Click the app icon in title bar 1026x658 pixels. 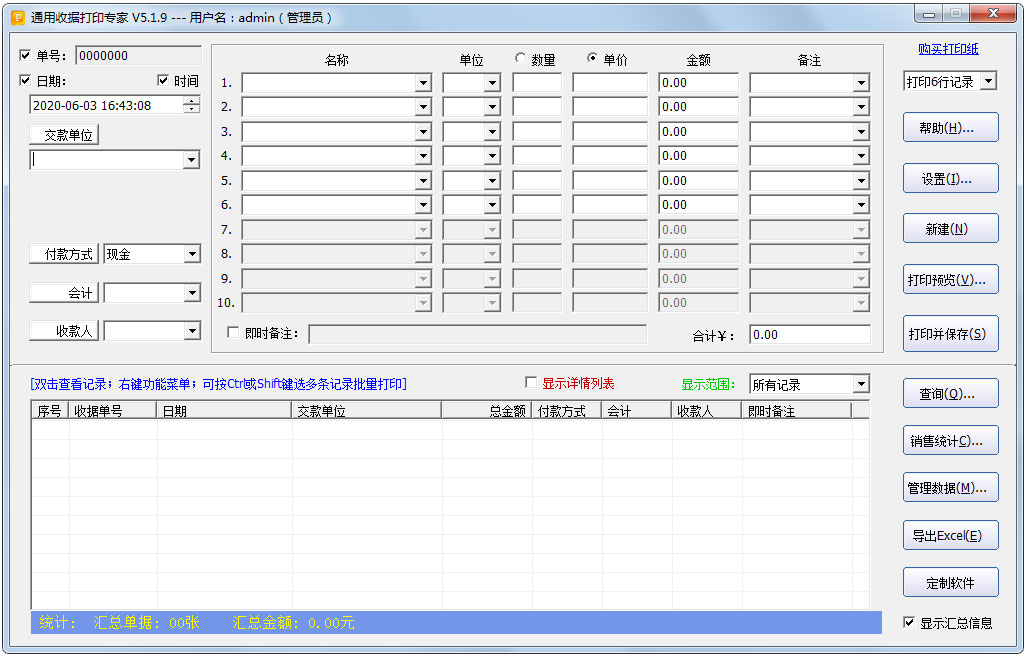17,18
